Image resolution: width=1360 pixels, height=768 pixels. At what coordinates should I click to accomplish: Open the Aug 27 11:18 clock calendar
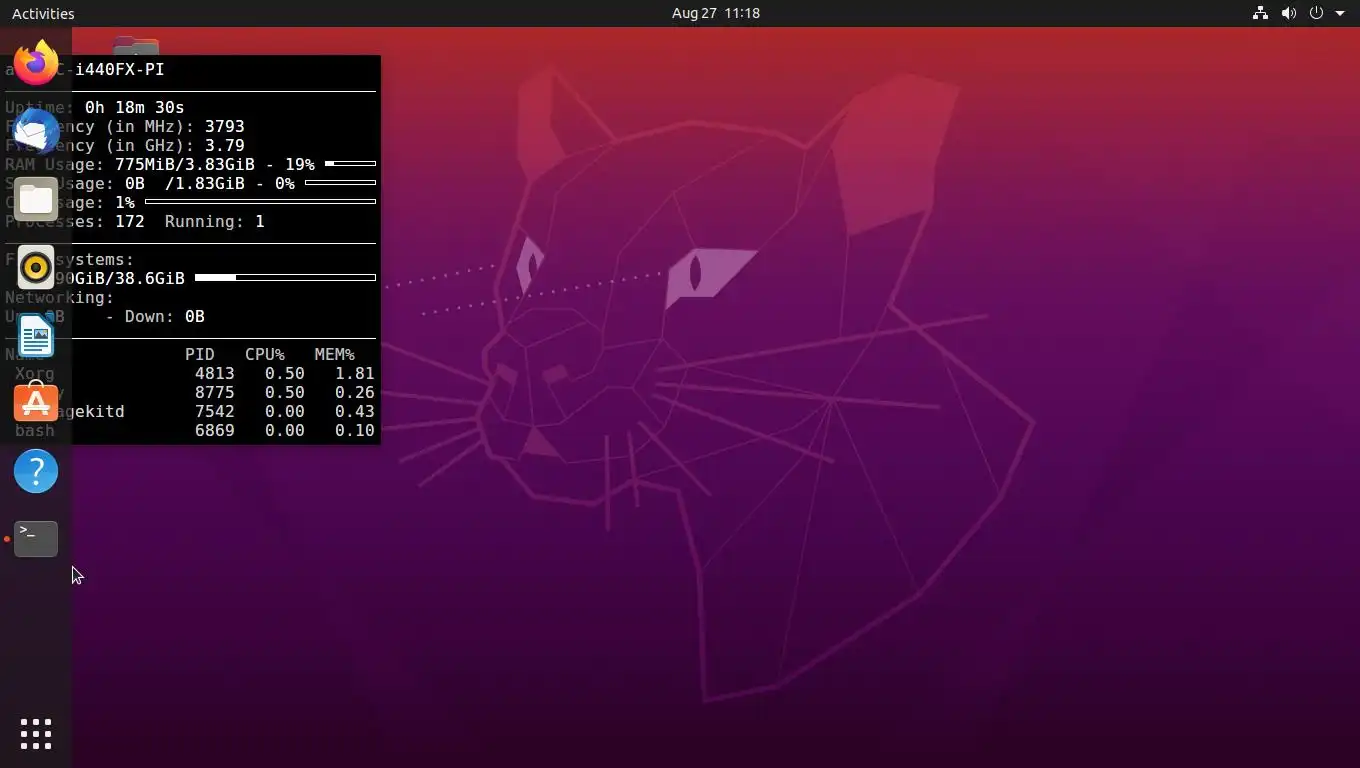click(x=716, y=13)
